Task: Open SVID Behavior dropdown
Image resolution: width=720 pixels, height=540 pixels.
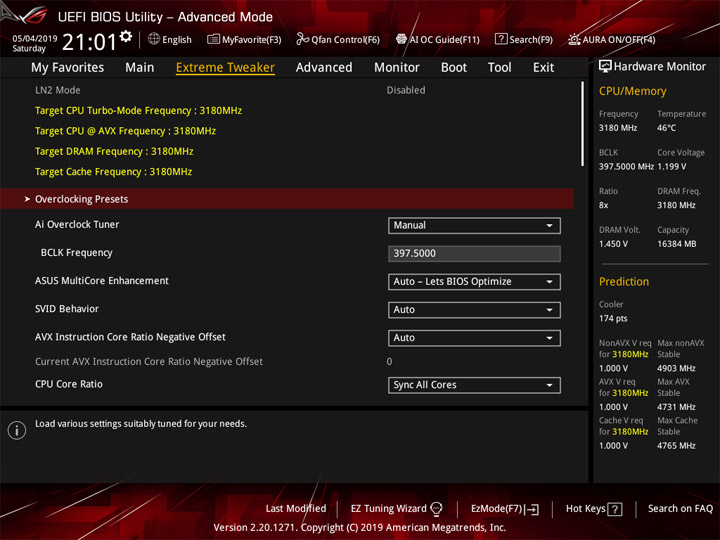Action: pos(474,309)
